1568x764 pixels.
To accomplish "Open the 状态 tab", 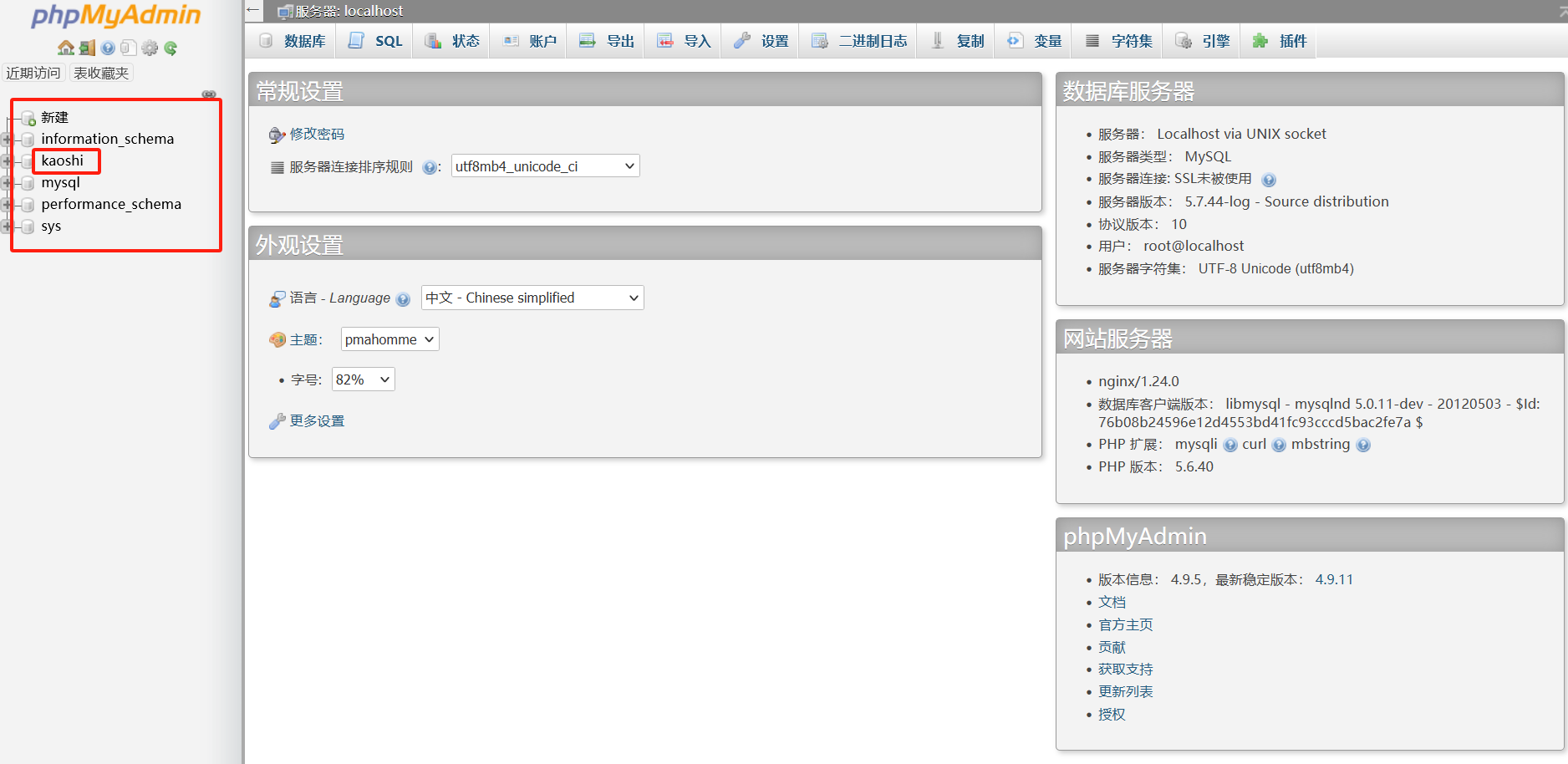I will pyautogui.click(x=452, y=41).
